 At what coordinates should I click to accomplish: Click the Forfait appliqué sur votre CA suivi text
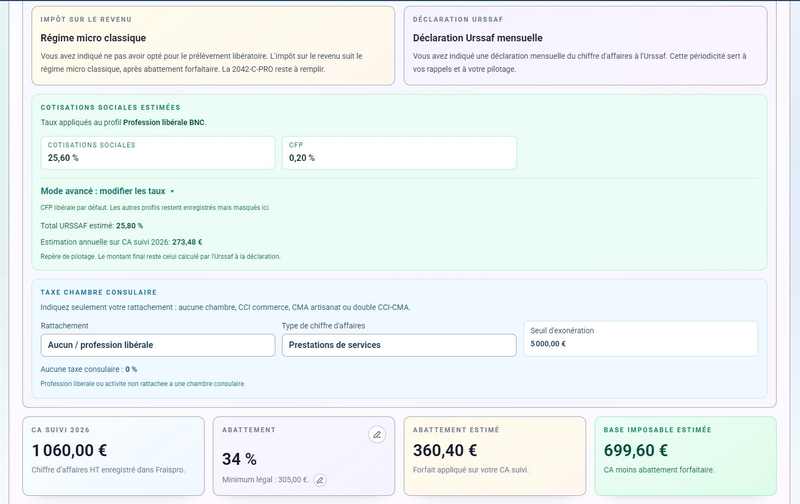[x=470, y=470]
